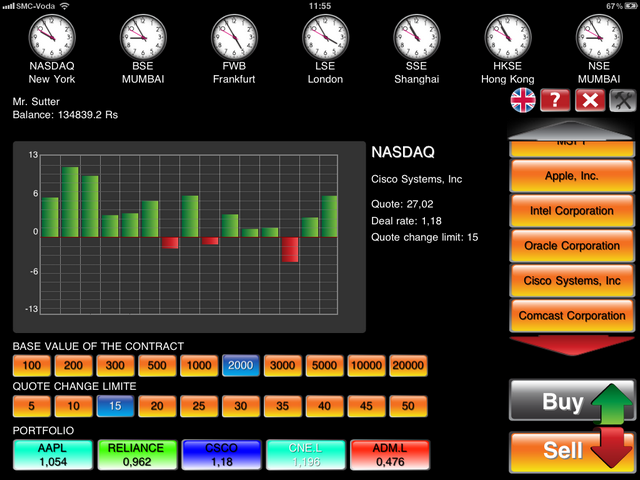Set the contract base value to 5000
This screenshot has width=640, height=480.
[324, 365]
